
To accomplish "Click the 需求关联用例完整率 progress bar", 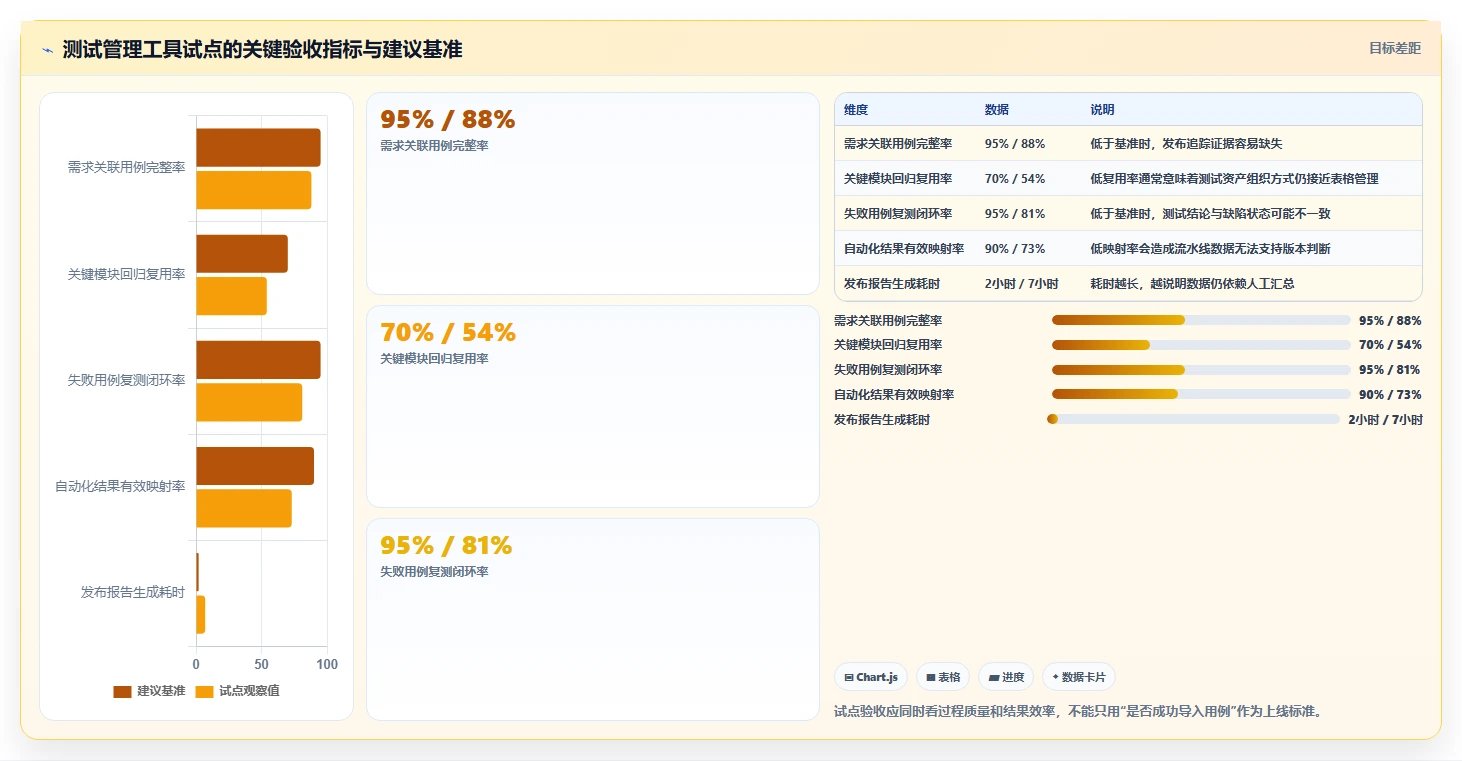I will 1201,320.
